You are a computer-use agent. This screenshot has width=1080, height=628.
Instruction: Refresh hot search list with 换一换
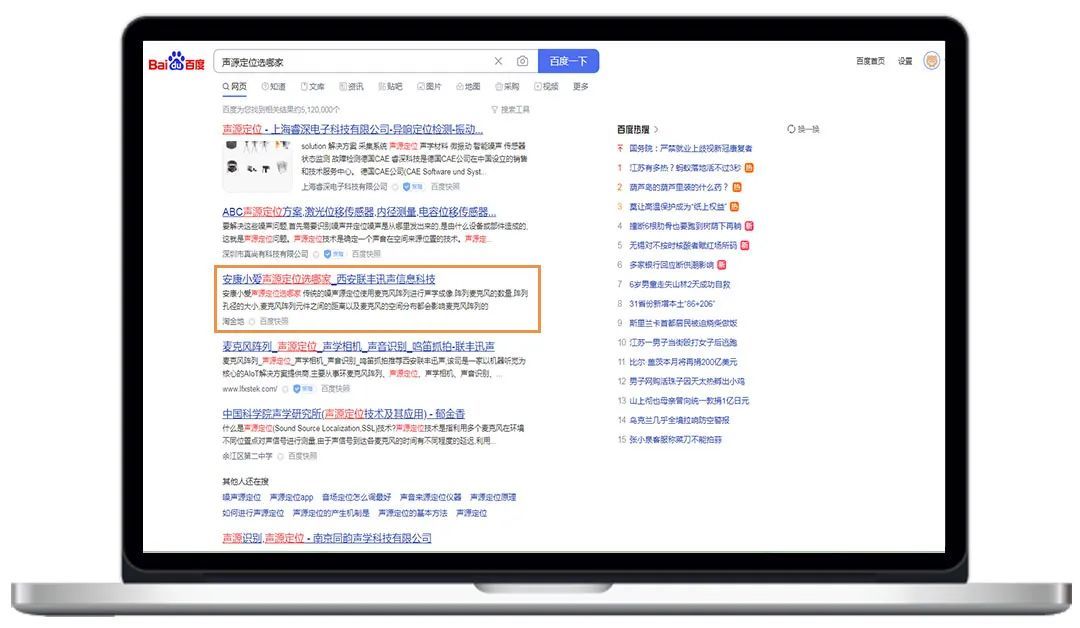click(x=803, y=129)
